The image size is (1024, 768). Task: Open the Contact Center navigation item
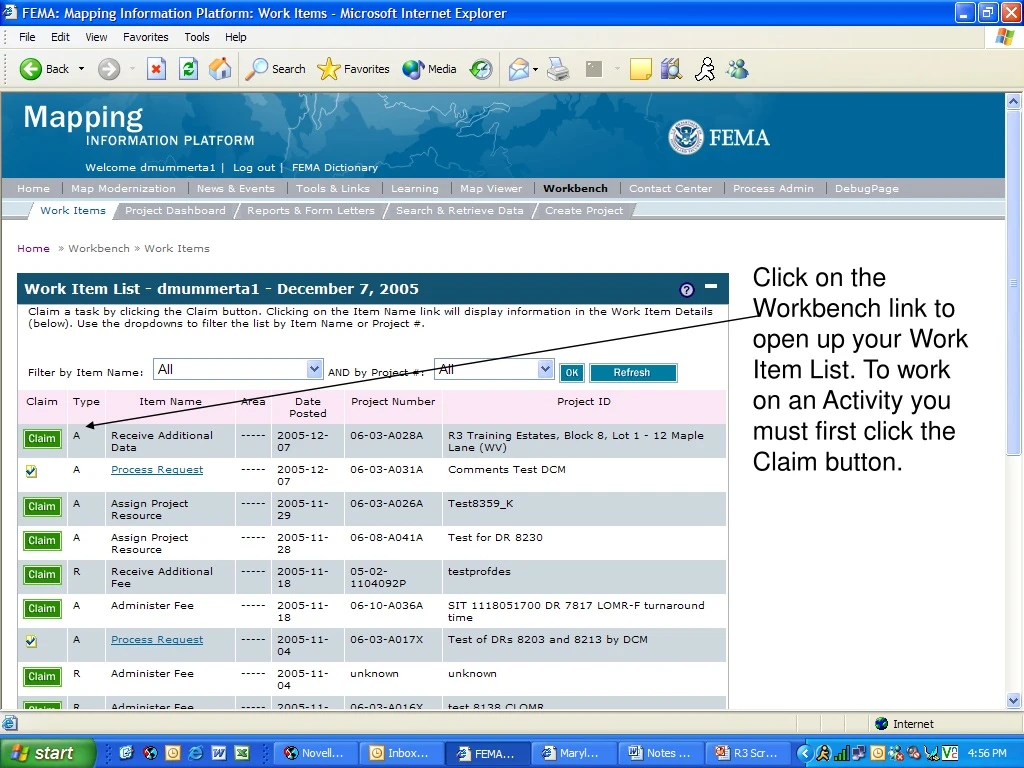671,188
